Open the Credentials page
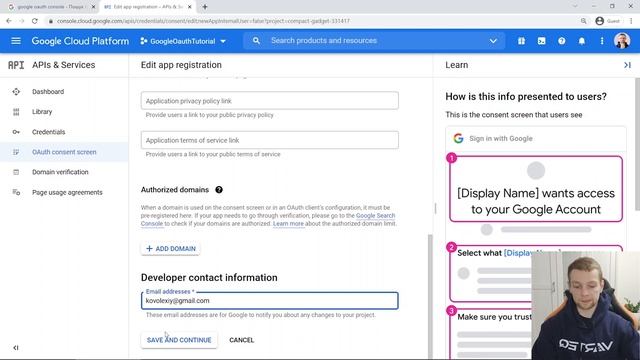The image size is (640, 360). [x=49, y=132]
